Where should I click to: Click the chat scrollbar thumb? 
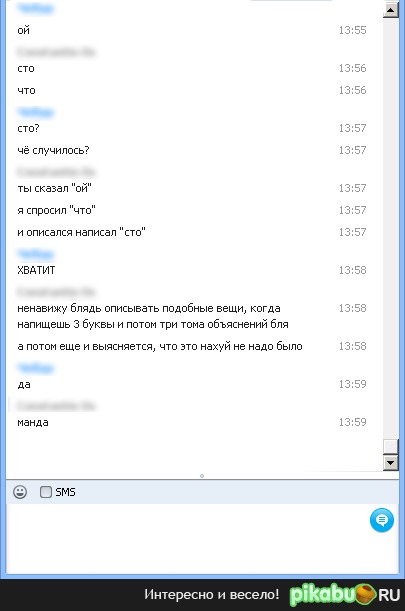click(x=391, y=447)
